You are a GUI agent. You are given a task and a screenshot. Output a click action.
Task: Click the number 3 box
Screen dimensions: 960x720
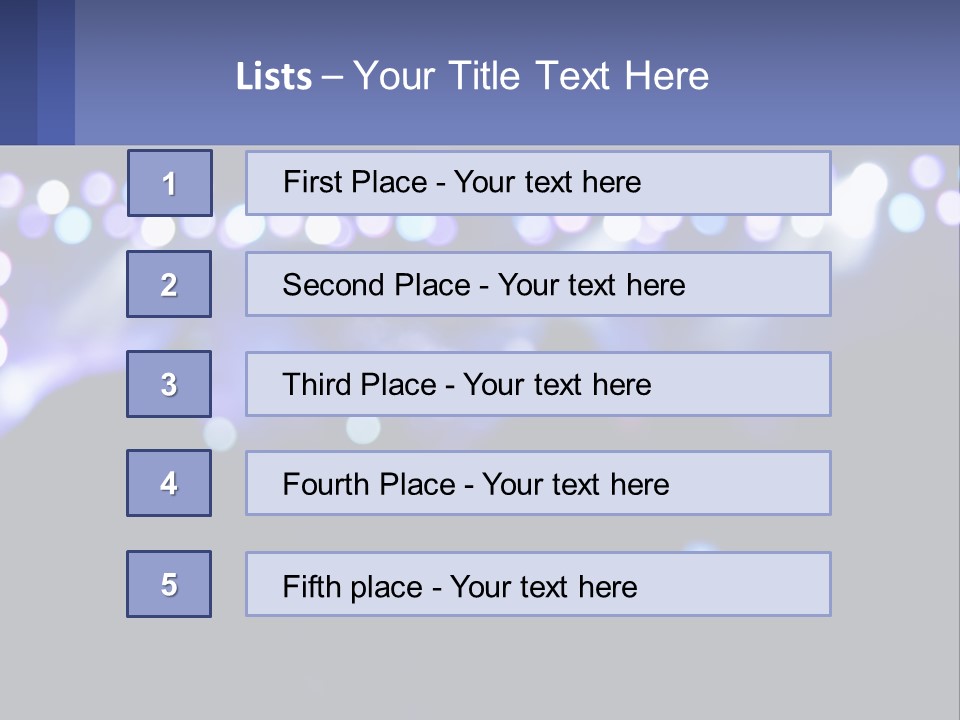point(169,384)
